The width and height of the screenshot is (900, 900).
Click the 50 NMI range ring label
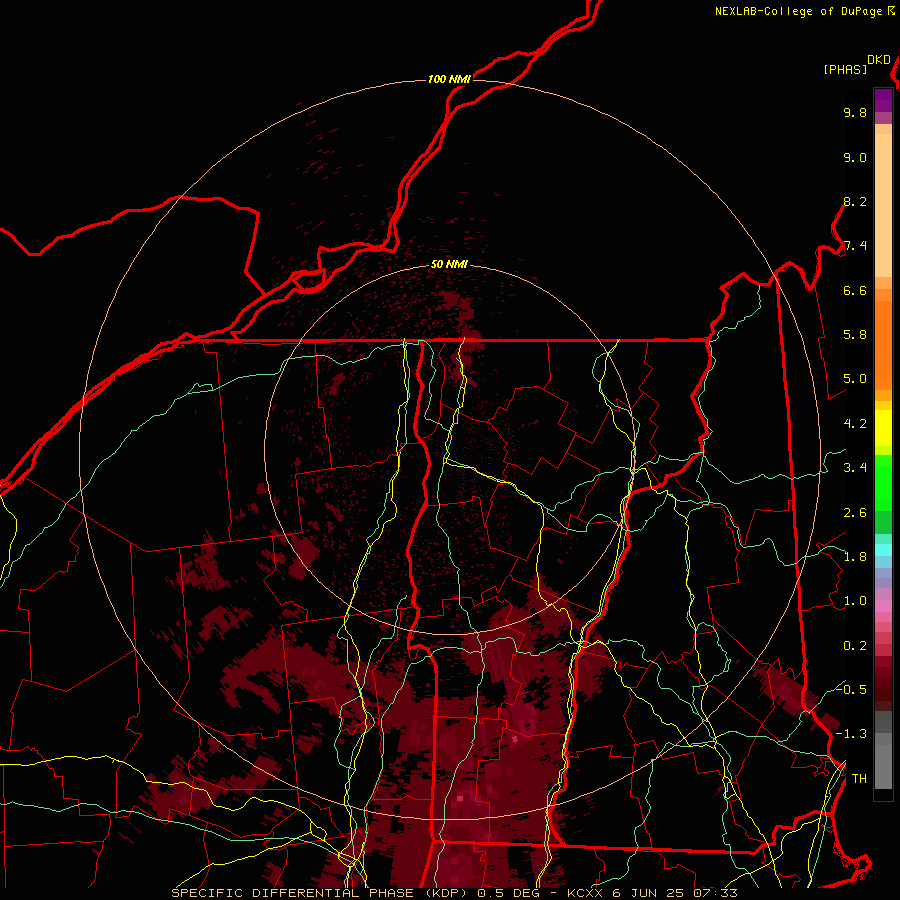(x=449, y=264)
